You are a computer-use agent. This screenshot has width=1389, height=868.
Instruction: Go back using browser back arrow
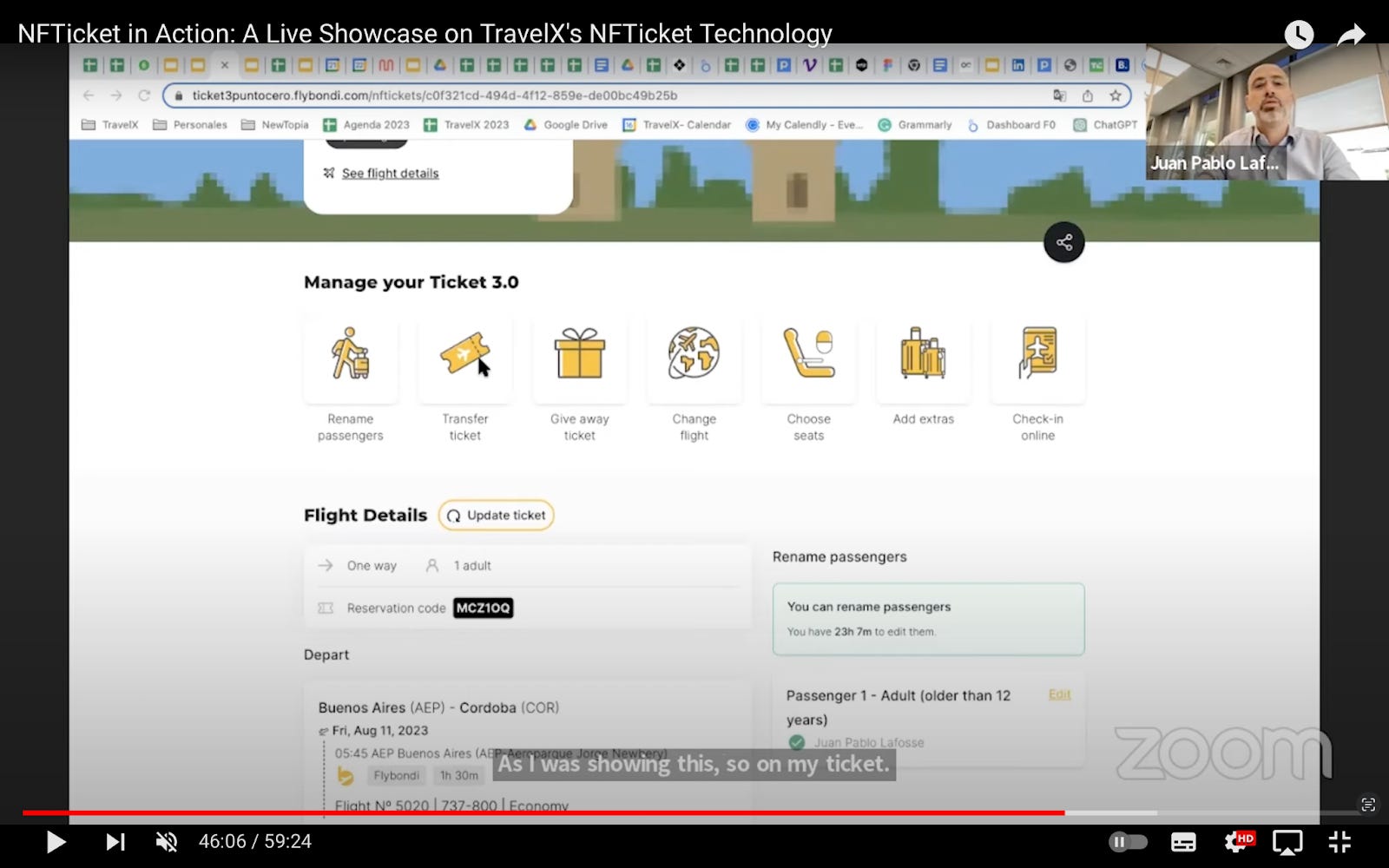(x=89, y=95)
